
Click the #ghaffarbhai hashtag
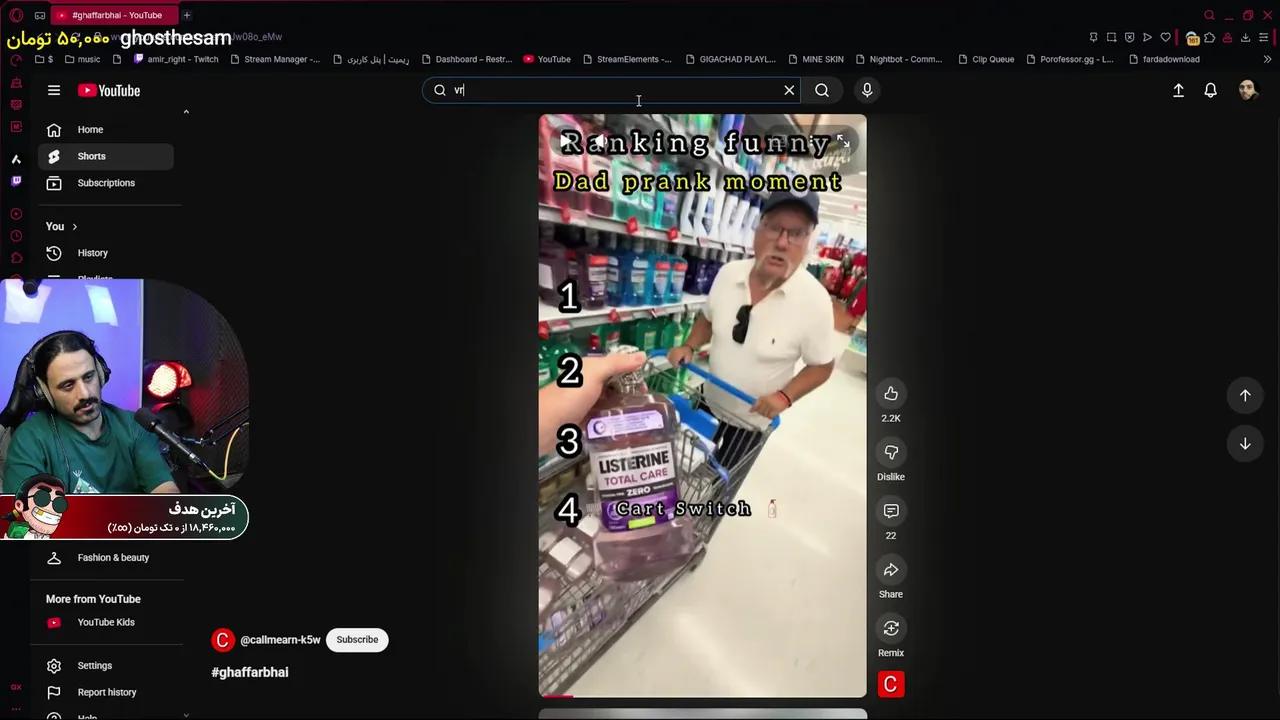[250, 672]
